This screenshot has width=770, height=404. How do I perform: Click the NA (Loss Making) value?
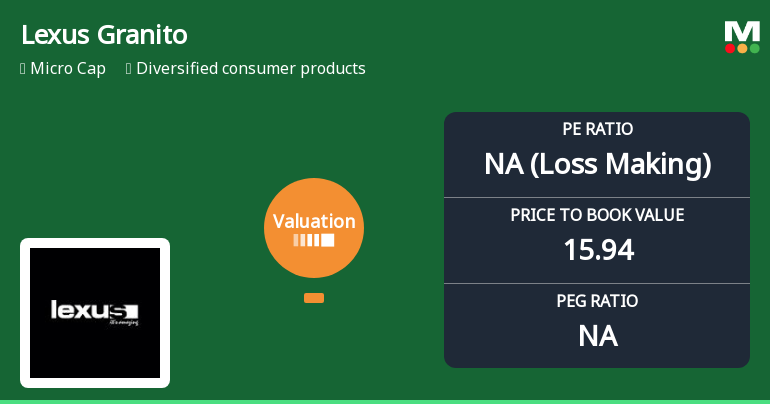pos(597,164)
